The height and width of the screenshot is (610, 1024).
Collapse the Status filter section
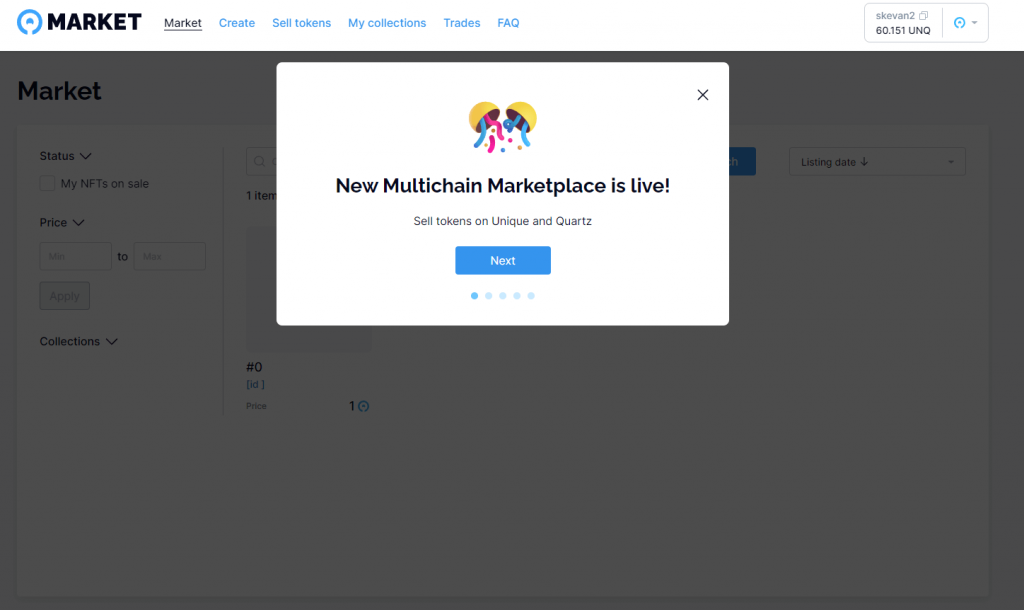pyautogui.click(x=65, y=156)
